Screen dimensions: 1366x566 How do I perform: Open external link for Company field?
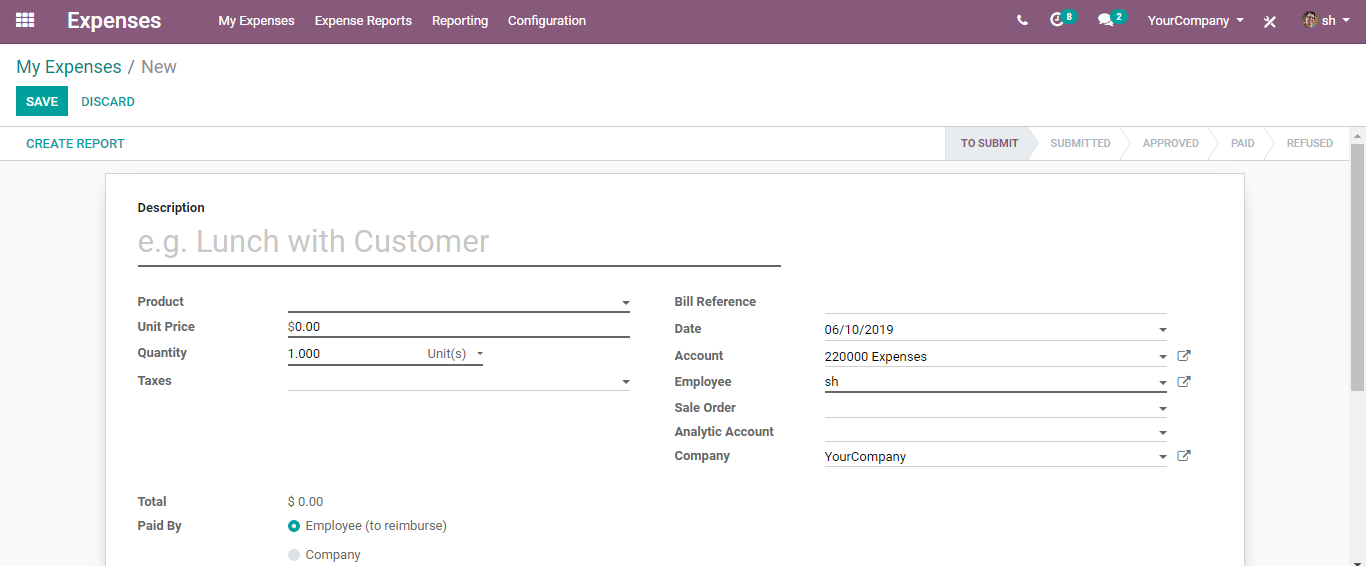(1184, 456)
